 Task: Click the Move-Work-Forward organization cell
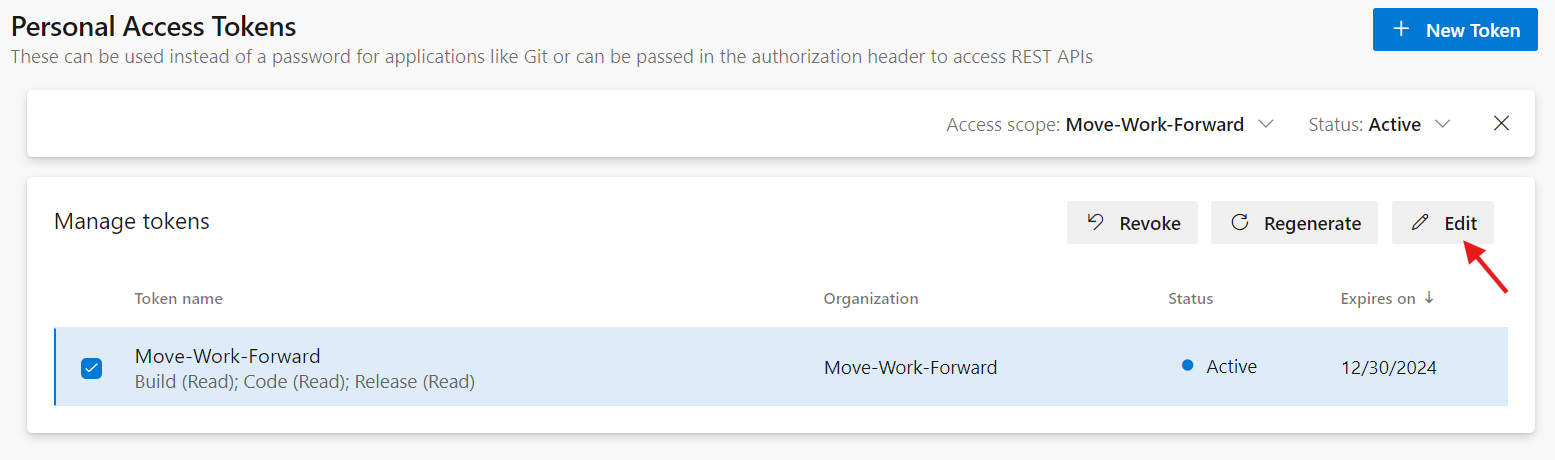point(910,368)
